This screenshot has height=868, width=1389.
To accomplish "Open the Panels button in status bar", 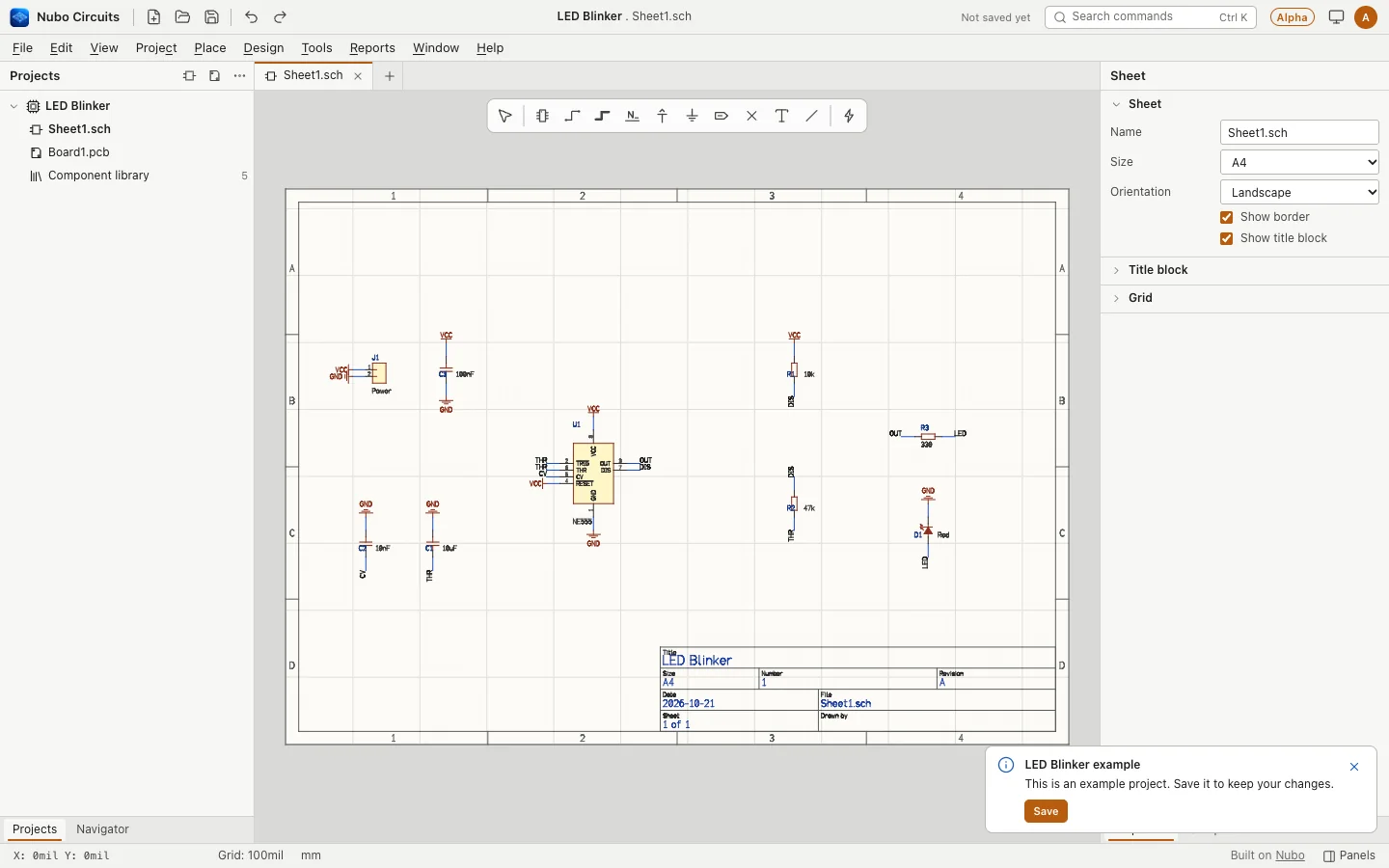I will (1349, 855).
